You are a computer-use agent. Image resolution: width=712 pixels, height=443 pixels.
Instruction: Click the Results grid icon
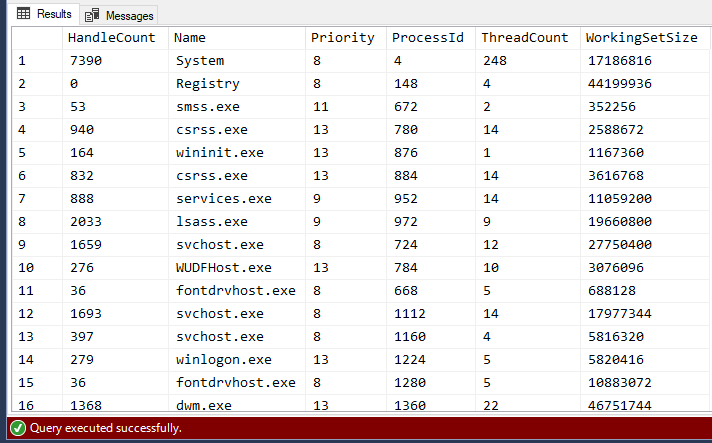[x=23, y=14]
